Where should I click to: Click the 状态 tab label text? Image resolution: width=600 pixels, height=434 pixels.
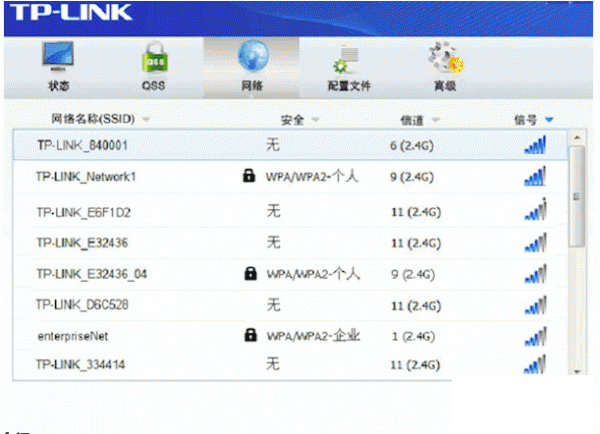(x=59, y=85)
